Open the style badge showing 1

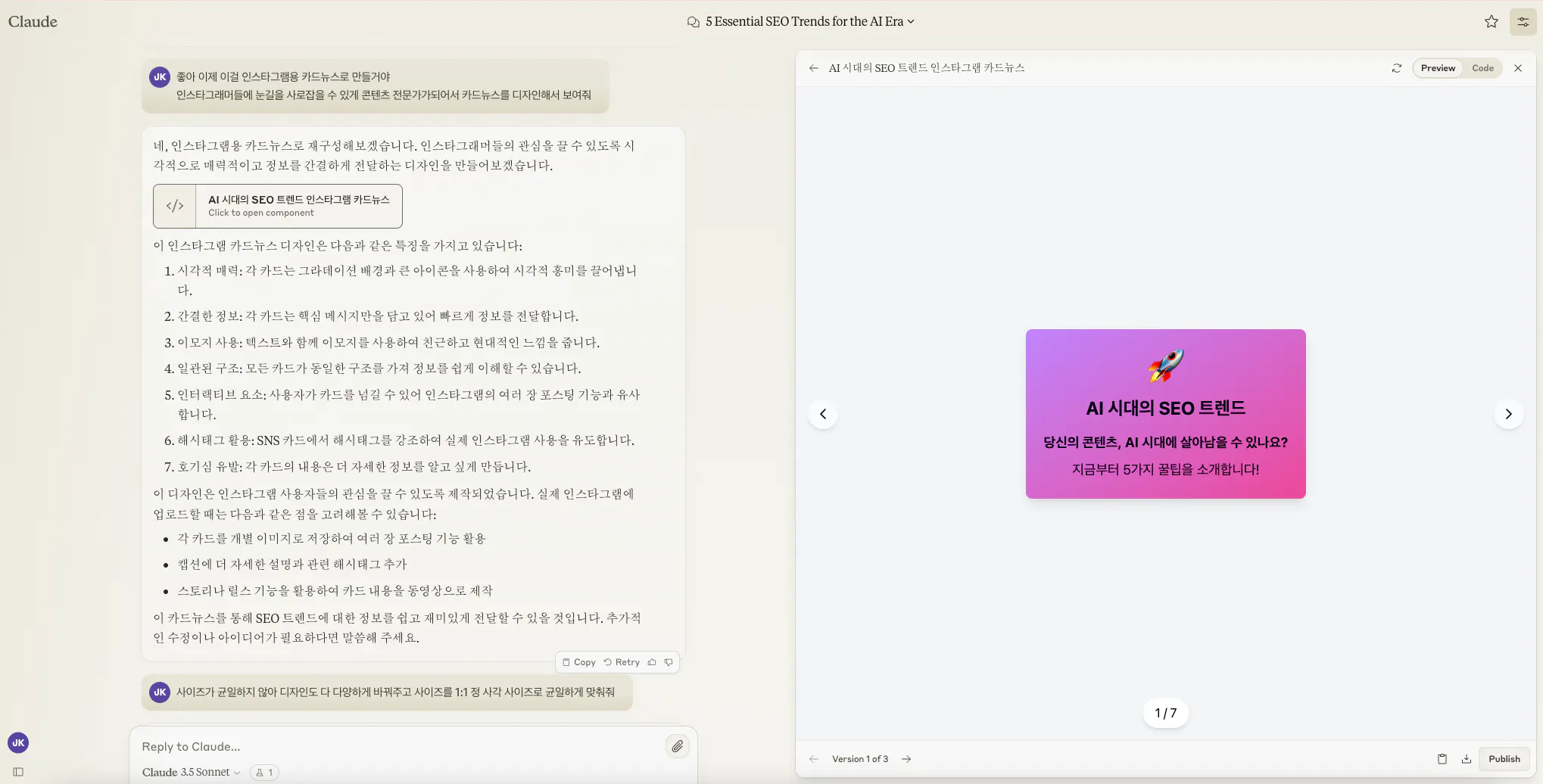click(x=264, y=773)
